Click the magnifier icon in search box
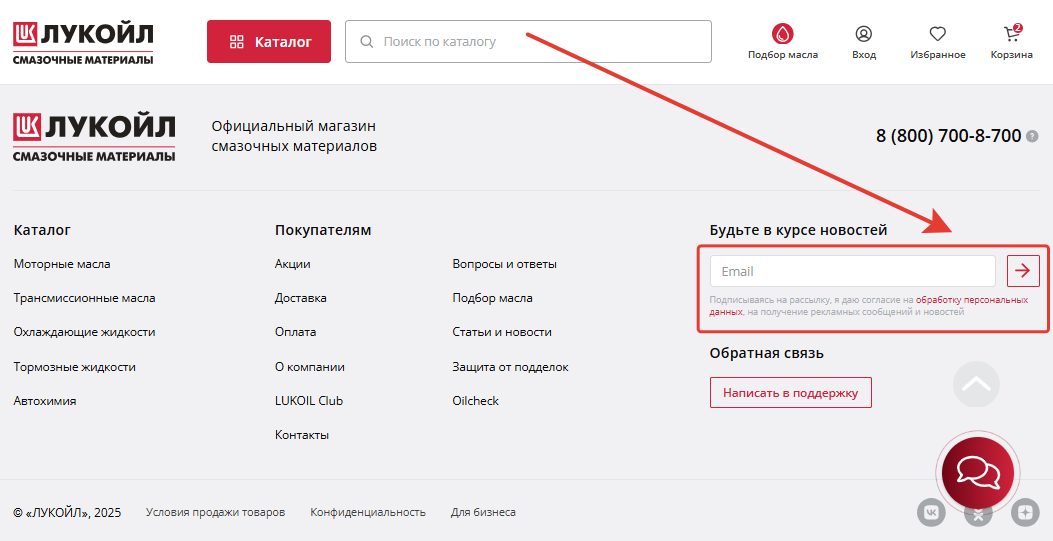Image resolution: width=1053 pixels, height=541 pixels. pos(367,42)
